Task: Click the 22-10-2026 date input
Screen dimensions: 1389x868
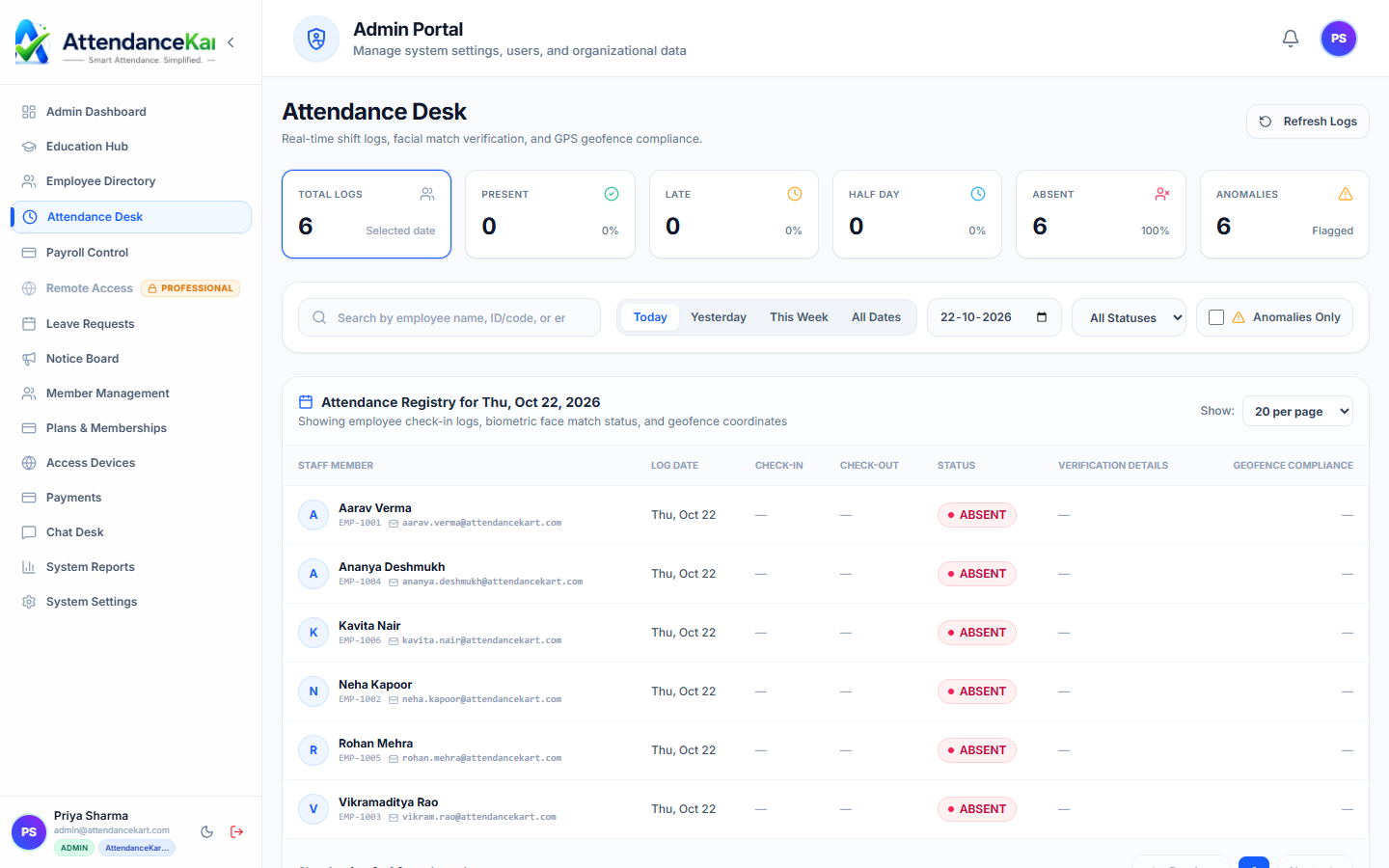Action: tap(994, 317)
